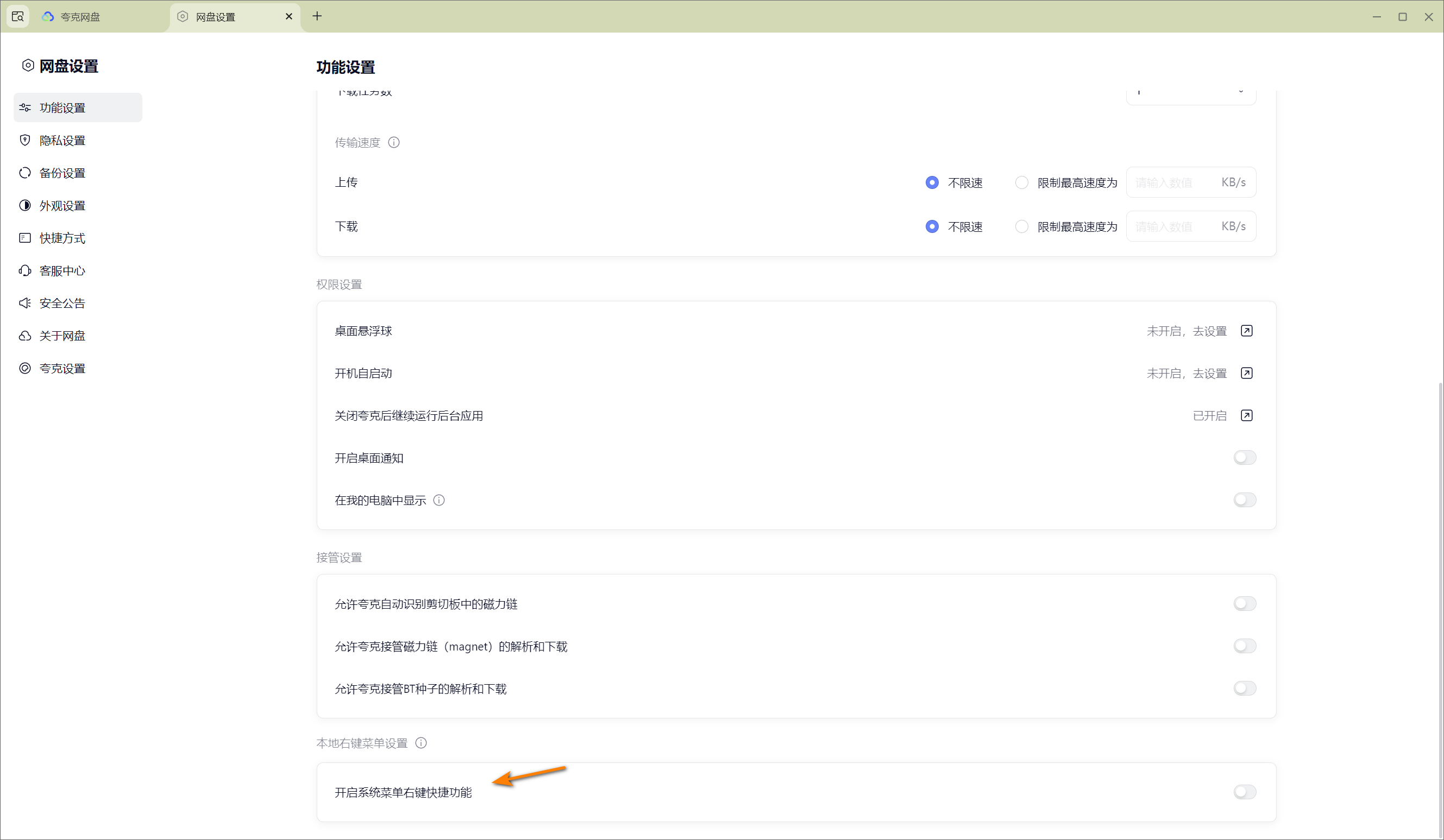The height and width of the screenshot is (840, 1444).
Task: Open 桌面悬浮球 settings via external link icon
Action: 1246,330
